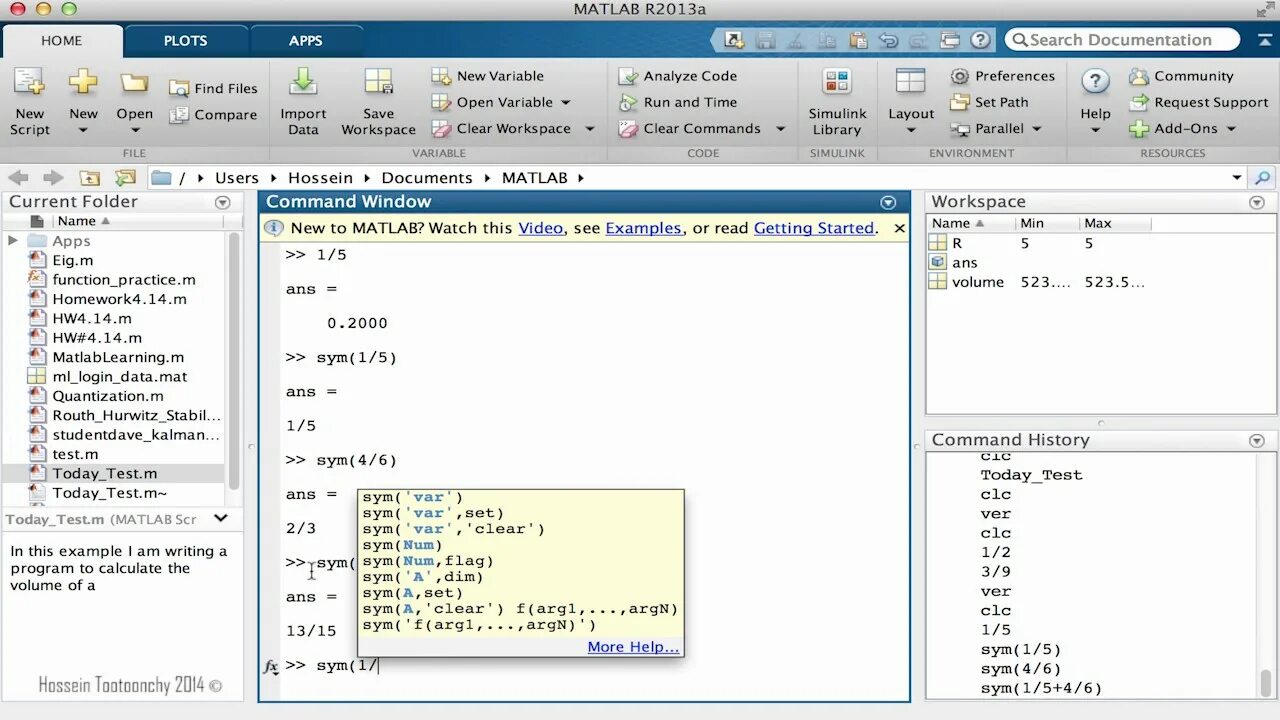The image size is (1280, 720).
Task: Expand Clear Commands dropdown
Action: tap(780, 129)
